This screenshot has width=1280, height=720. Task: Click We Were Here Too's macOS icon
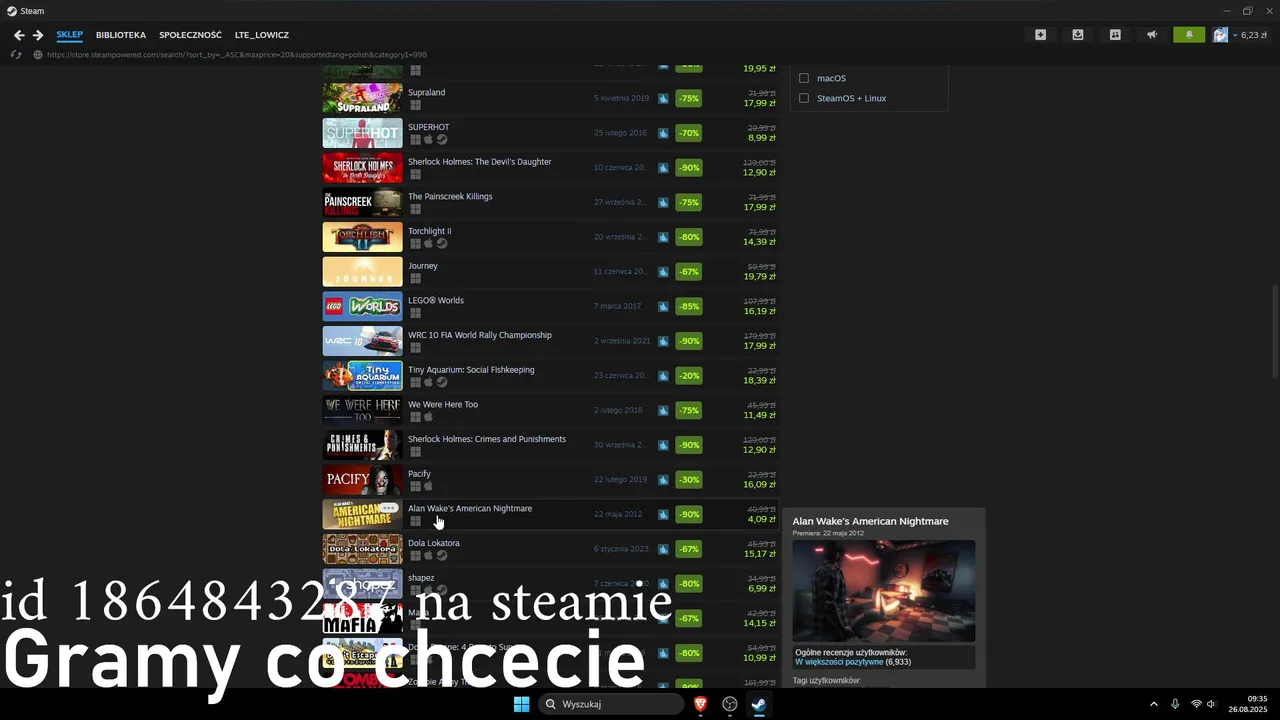point(428,417)
